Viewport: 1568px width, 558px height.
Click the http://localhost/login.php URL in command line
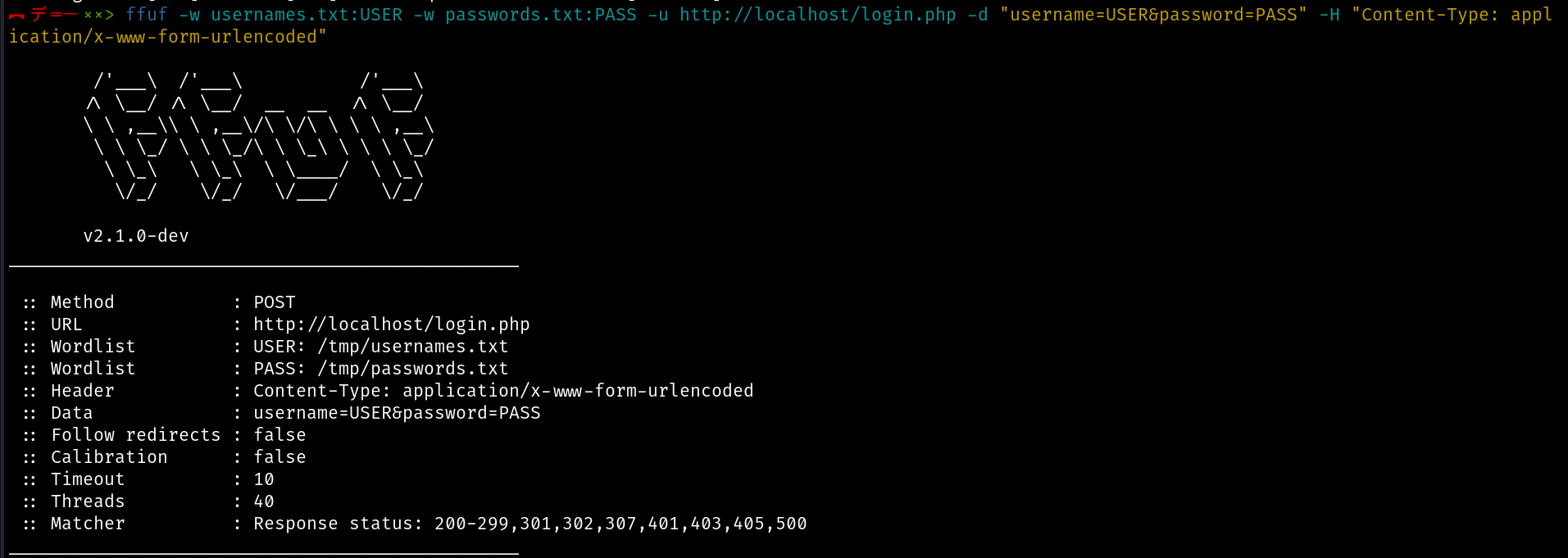(x=818, y=15)
